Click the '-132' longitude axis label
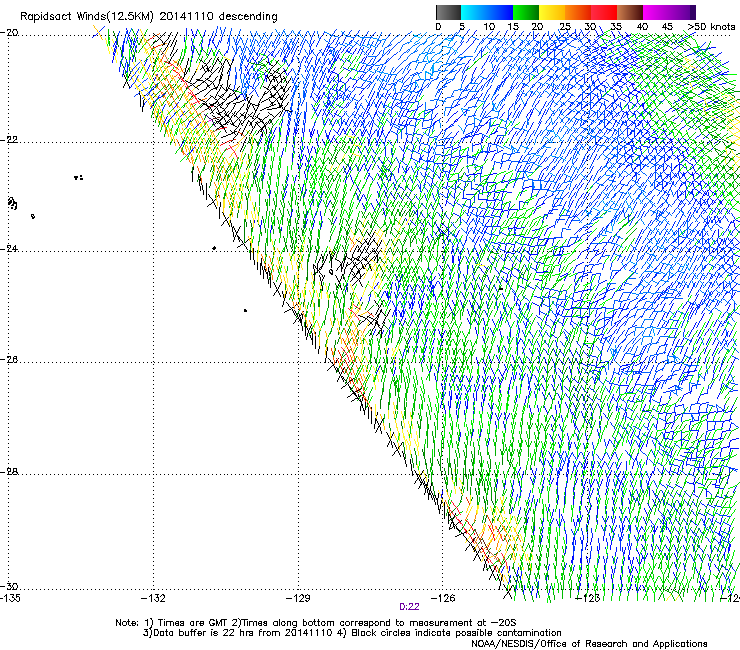The height and width of the screenshot is (650, 740). pyautogui.click(x=153, y=598)
